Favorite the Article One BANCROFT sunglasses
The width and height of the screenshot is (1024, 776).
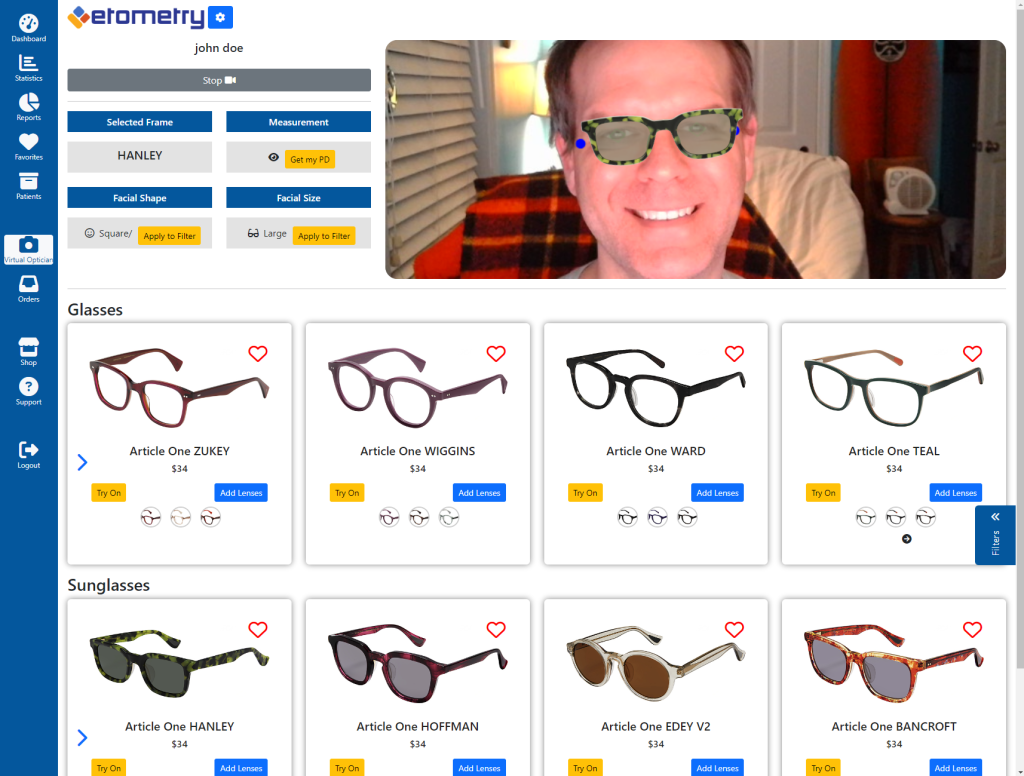972,629
